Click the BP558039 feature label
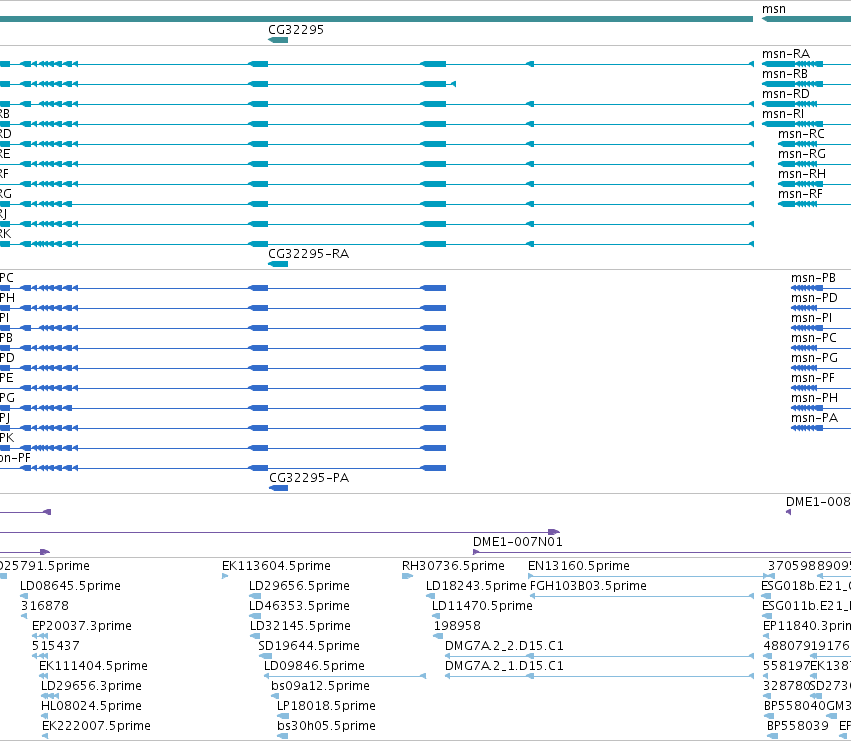This screenshot has height=741, width=851. coord(798,726)
